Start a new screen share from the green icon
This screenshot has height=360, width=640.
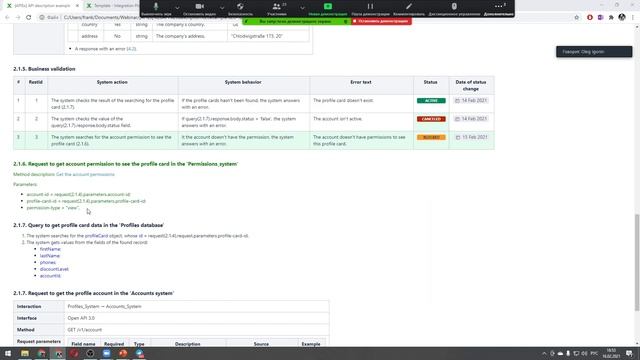(x=328, y=7)
